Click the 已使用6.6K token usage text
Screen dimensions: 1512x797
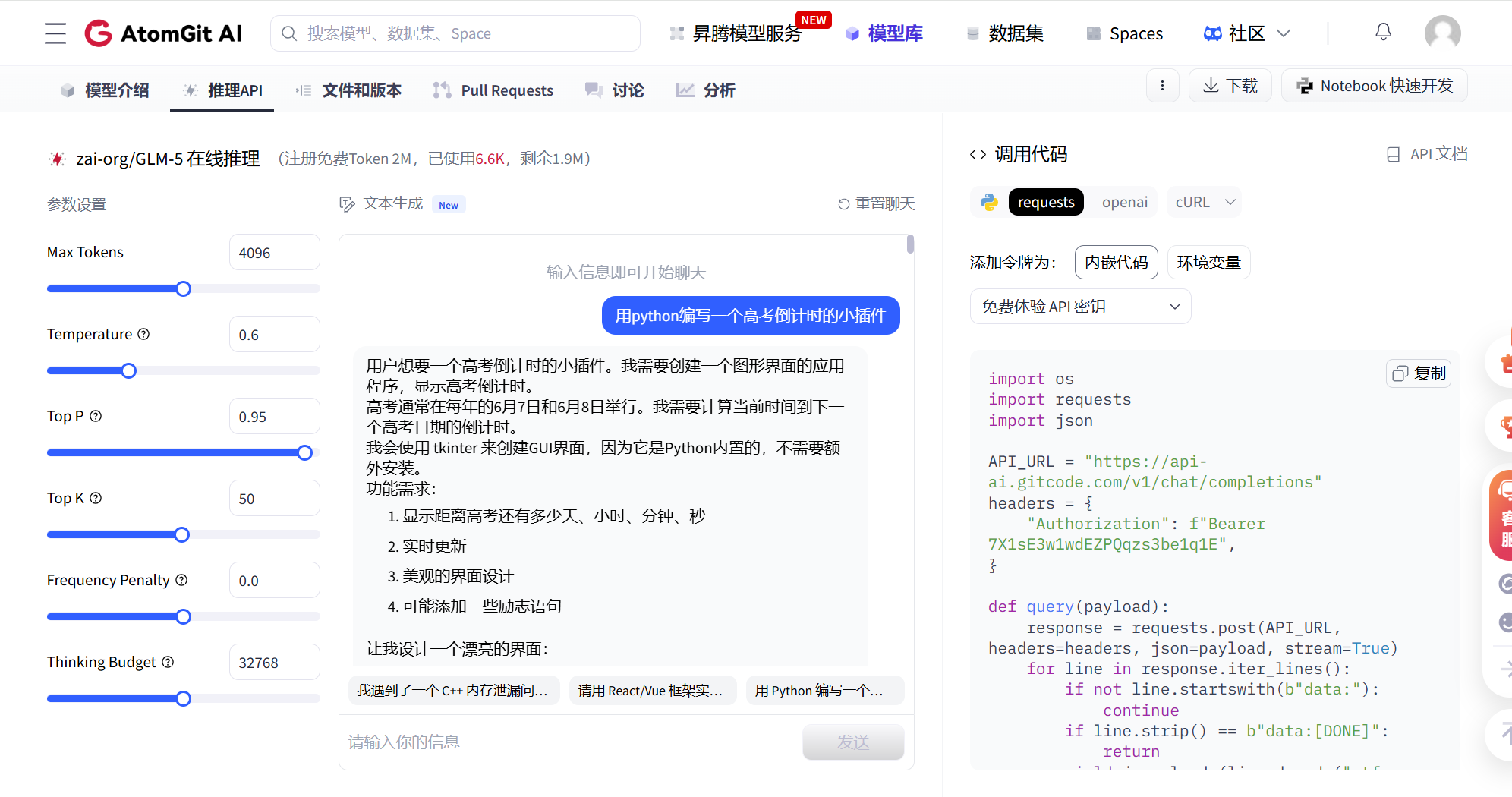pyautogui.click(x=466, y=159)
